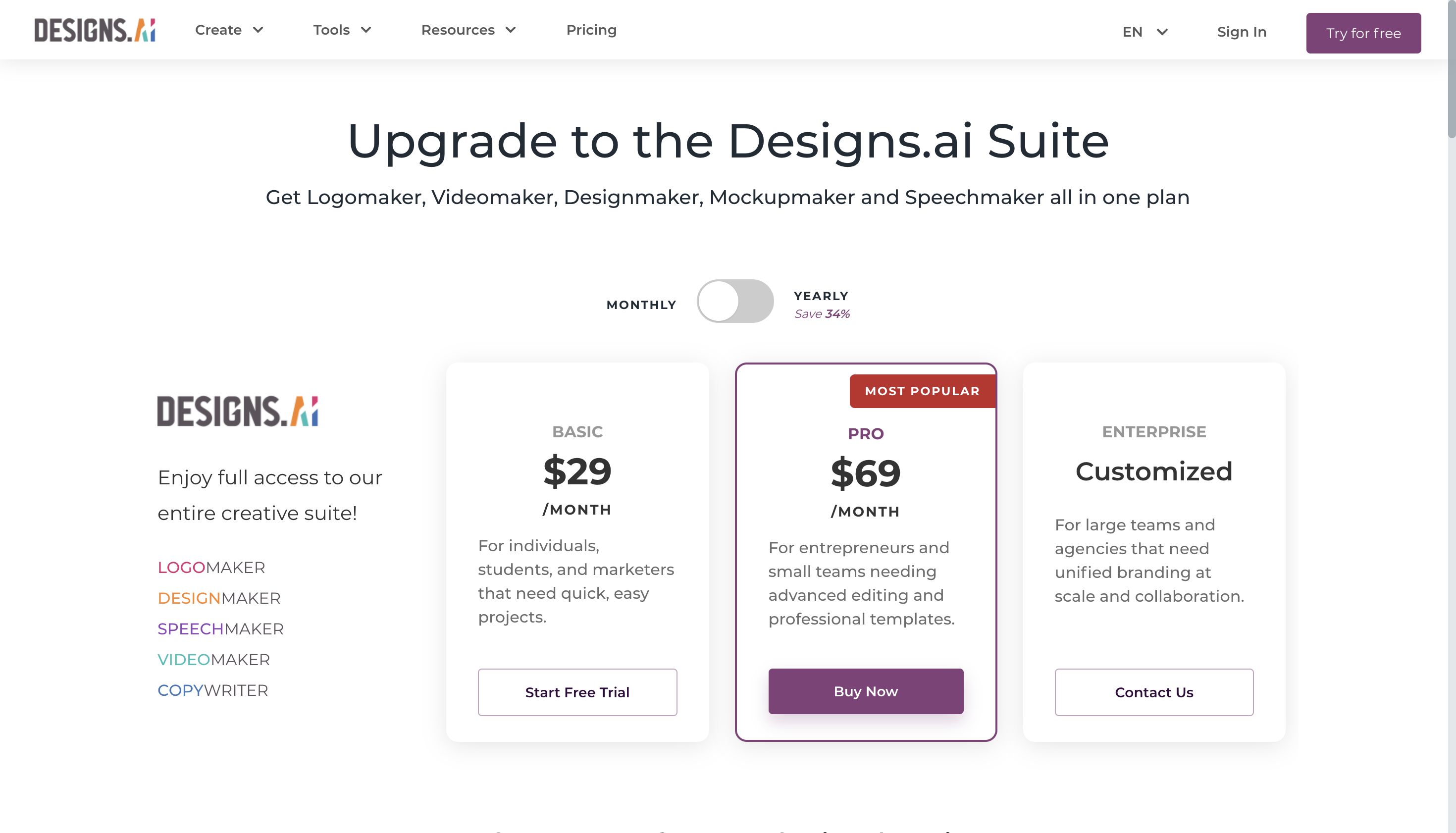Click the SPEECHMAKER colorful icon
This screenshot has width=1456, height=833.
tap(220, 628)
